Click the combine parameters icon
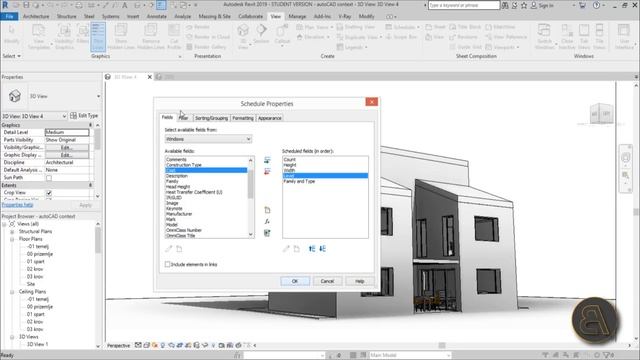Image resolution: width=640 pixels, height=360 pixels. [267, 233]
